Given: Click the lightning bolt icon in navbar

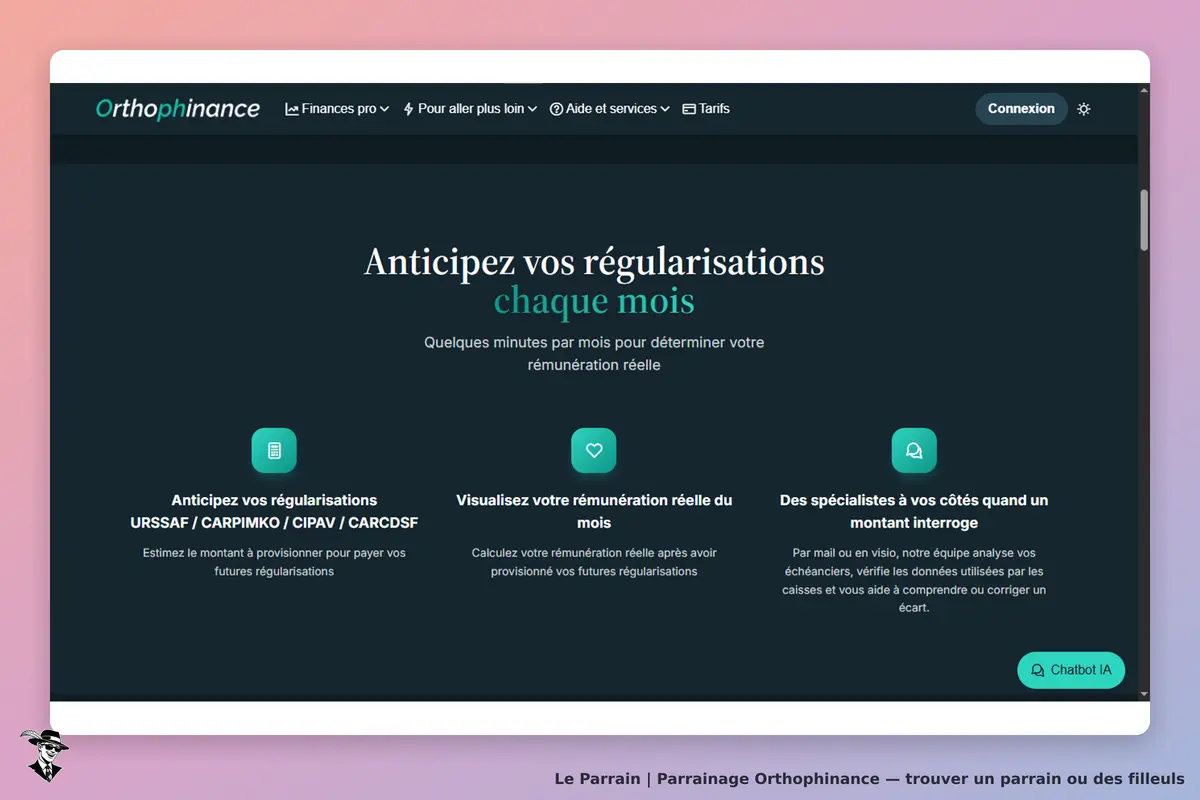Looking at the screenshot, I should [408, 109].
